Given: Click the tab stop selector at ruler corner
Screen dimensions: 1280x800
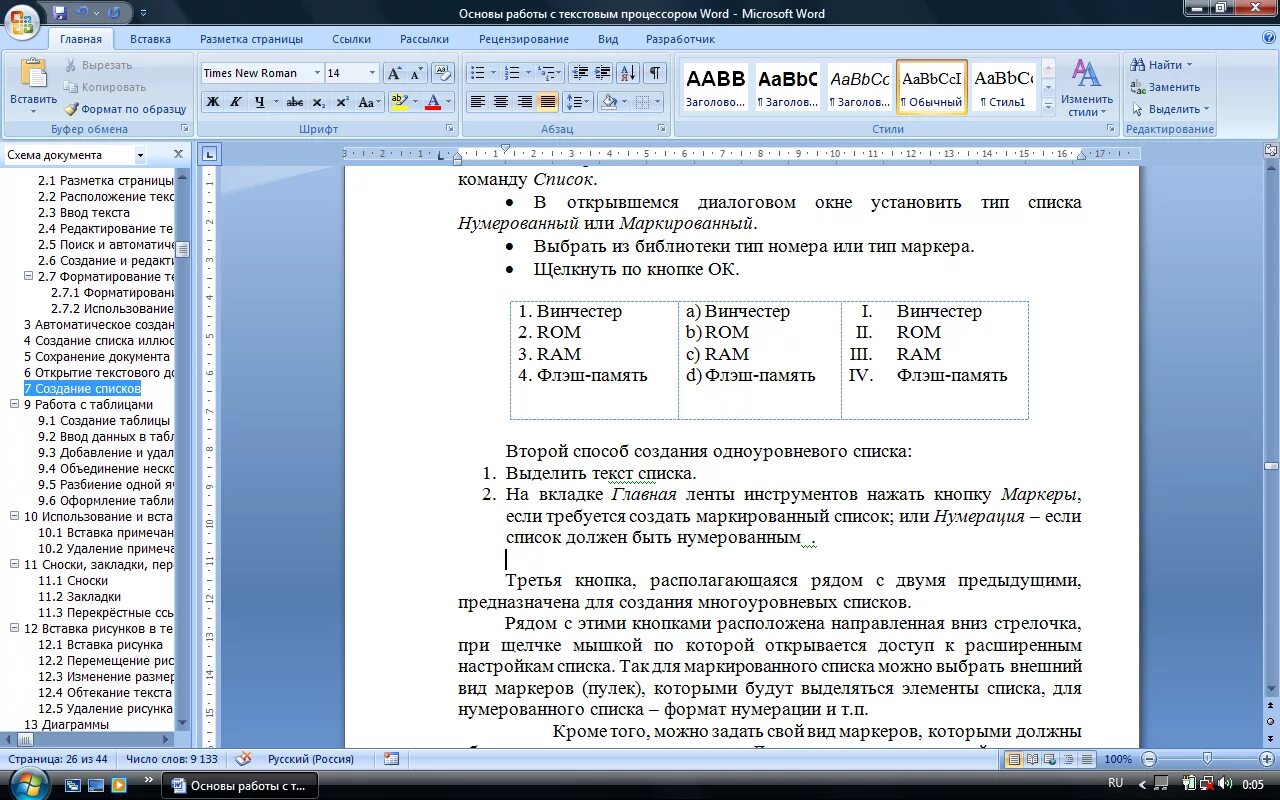Looking at the screenshot, I should coord(209,154).
